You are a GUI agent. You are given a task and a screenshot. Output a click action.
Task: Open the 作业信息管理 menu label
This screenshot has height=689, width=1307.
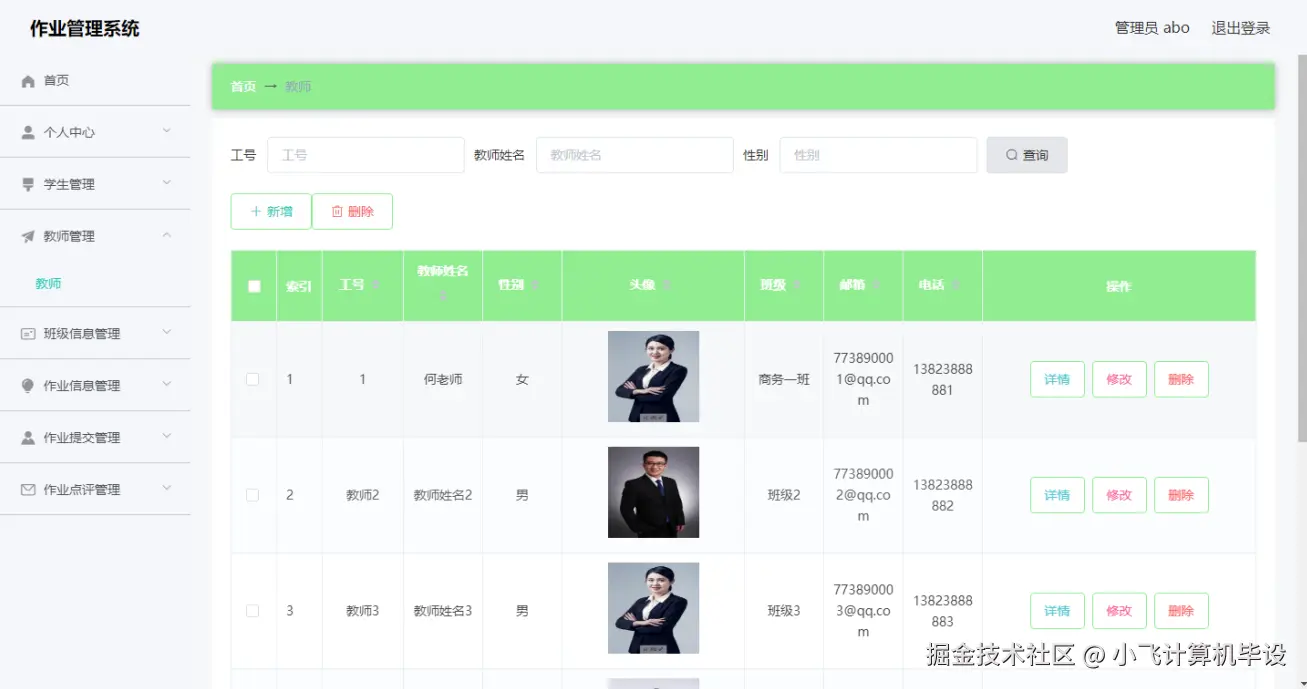point(82,386)
